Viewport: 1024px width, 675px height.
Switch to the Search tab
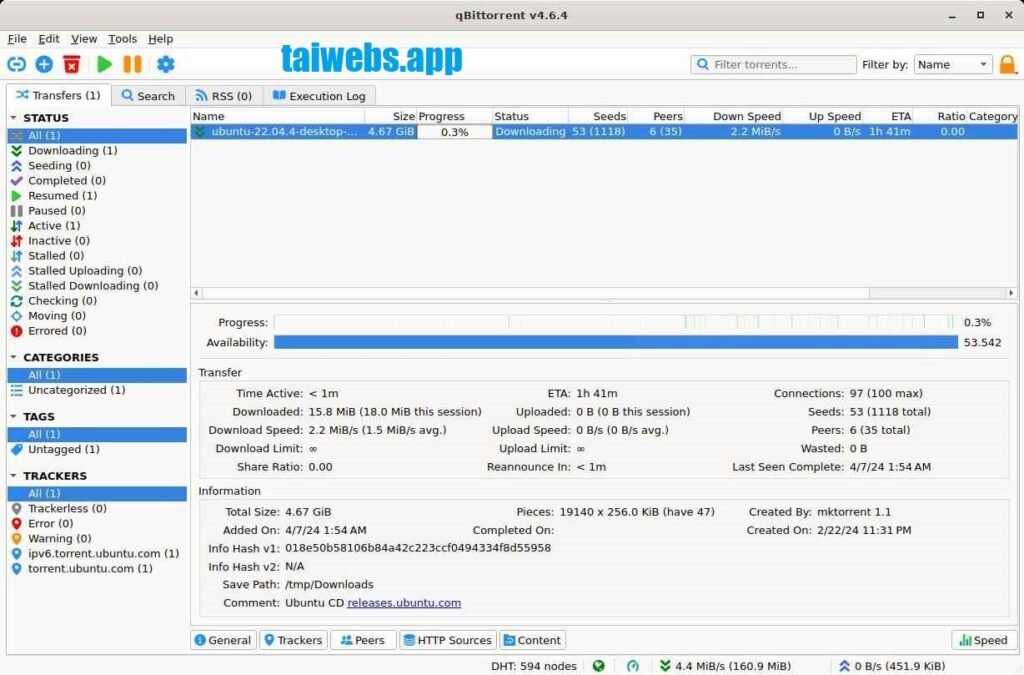point(148,96)
